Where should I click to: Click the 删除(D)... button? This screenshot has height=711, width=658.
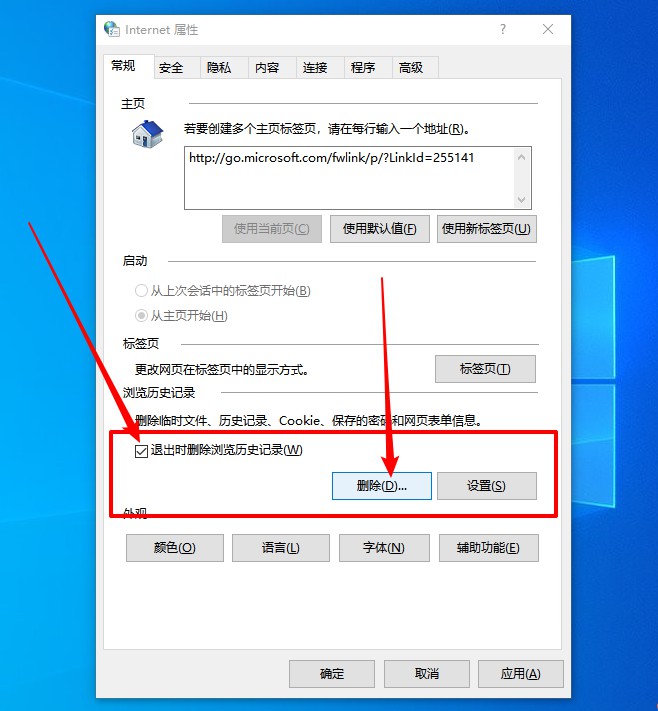click(x=382, y=486)
